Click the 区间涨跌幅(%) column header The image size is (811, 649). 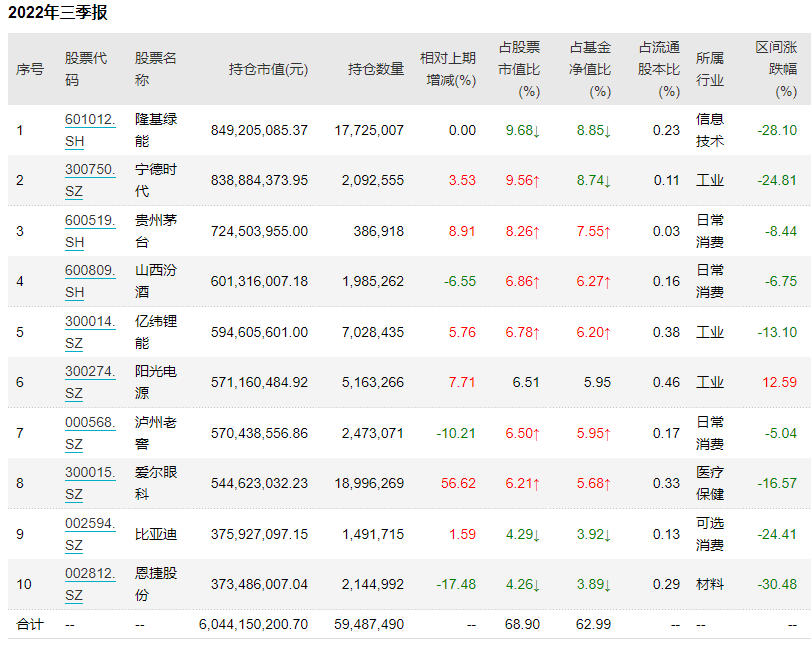(x=776, y=69)
